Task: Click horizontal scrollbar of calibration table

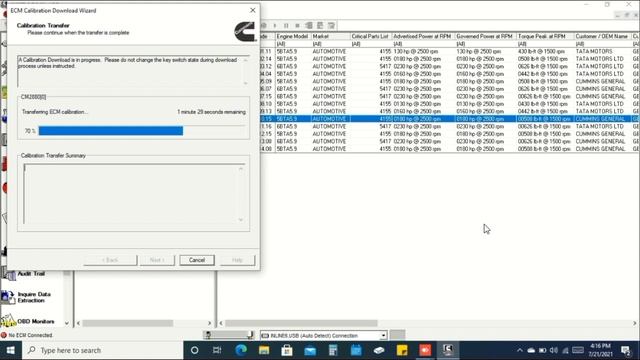Action: click(301, 323)
